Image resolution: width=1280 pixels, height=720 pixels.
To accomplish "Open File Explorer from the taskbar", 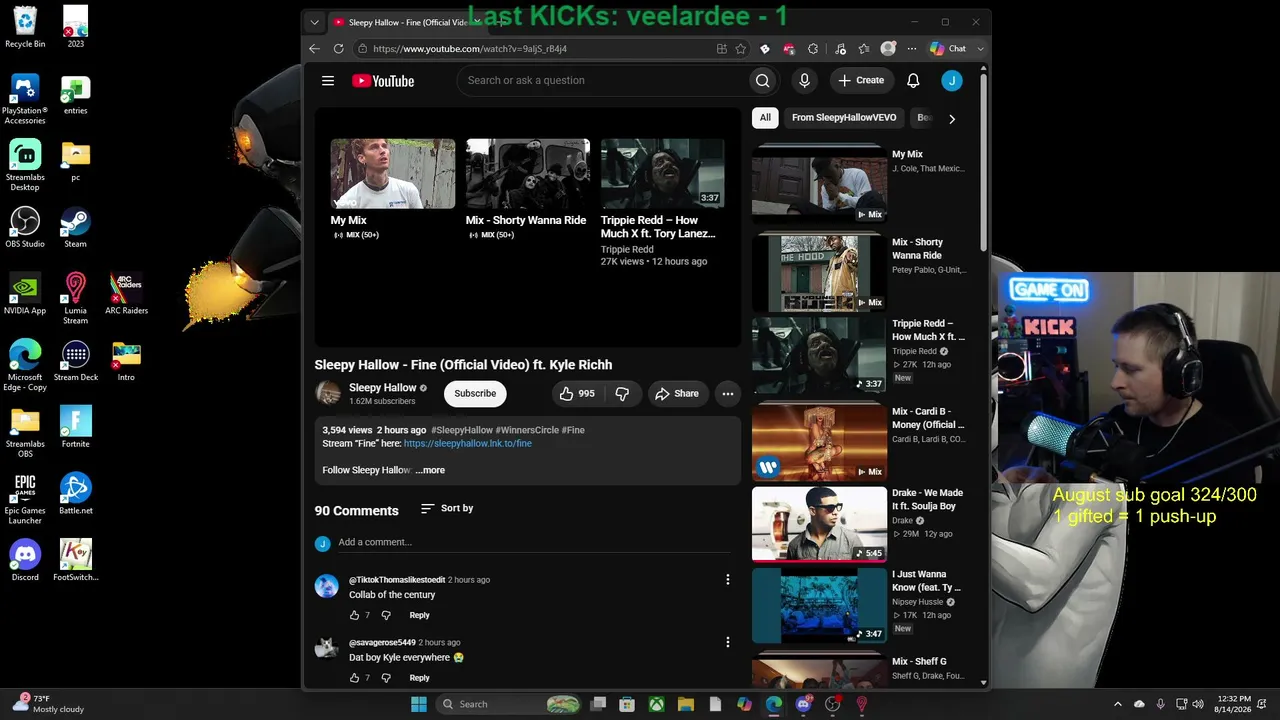I will point(686,704).
